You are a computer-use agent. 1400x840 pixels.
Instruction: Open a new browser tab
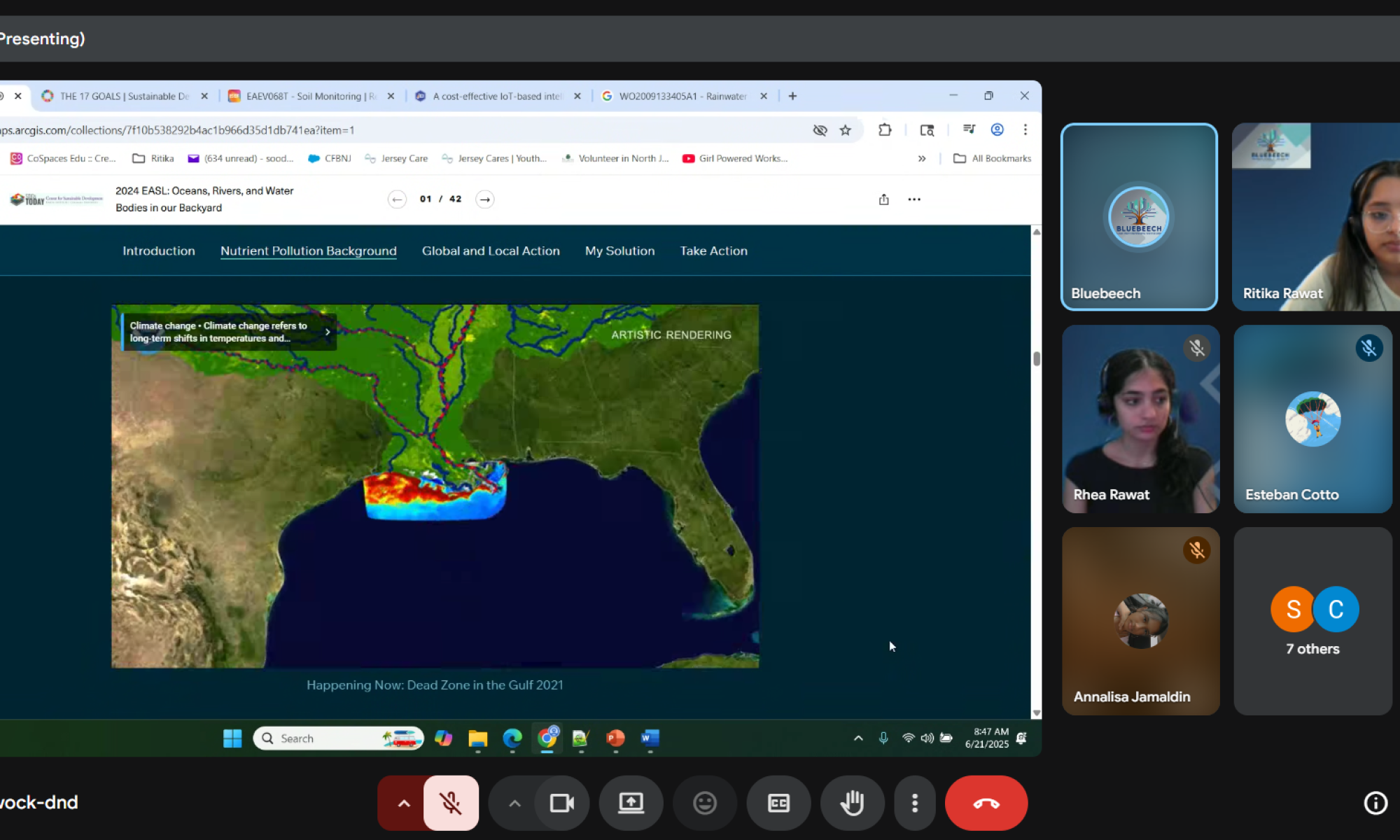tap(792, 96)
